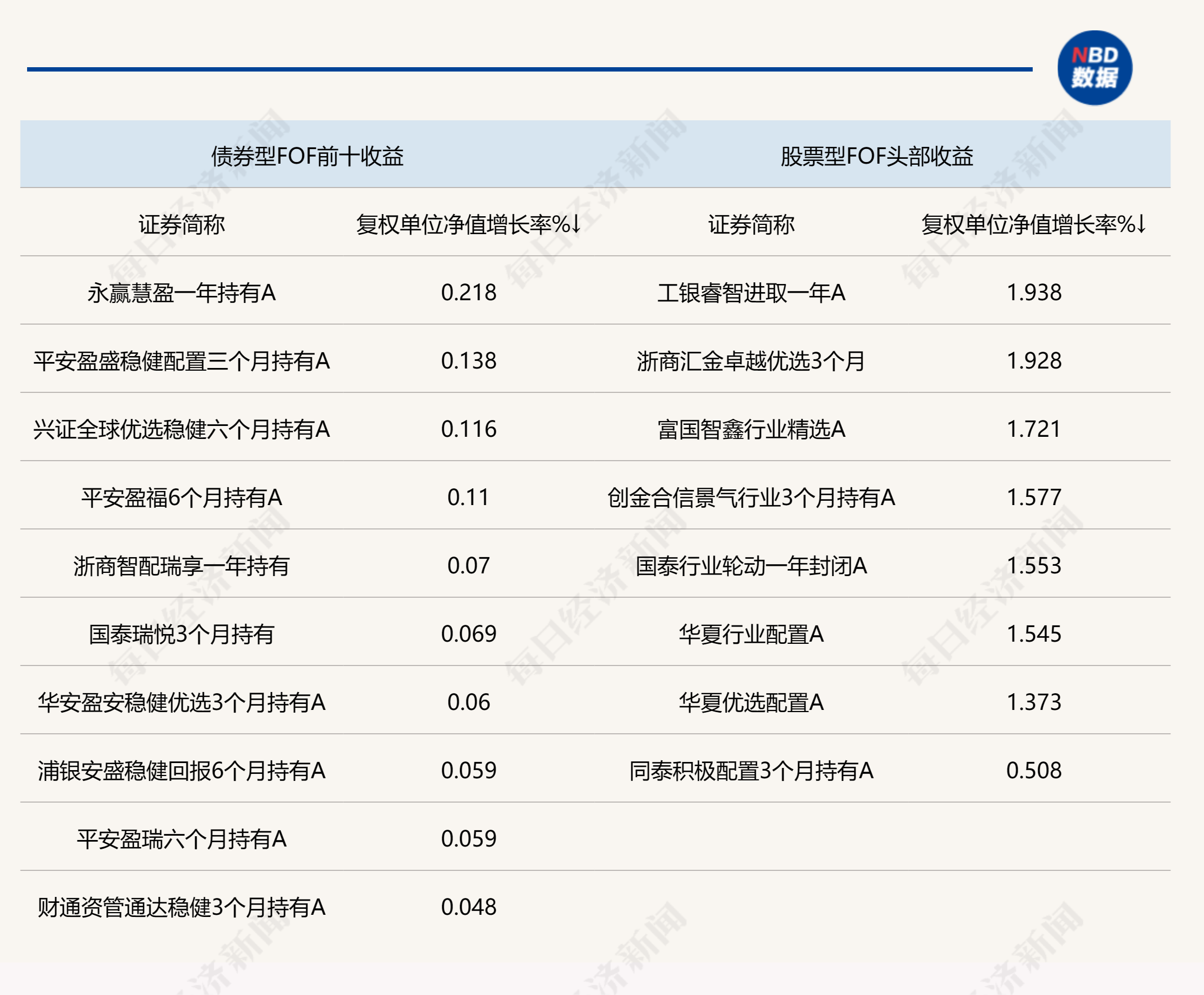The height and width of the screenshot is (995, 1204).
Task: Click the value 0.069
Action: coord(469,634)
